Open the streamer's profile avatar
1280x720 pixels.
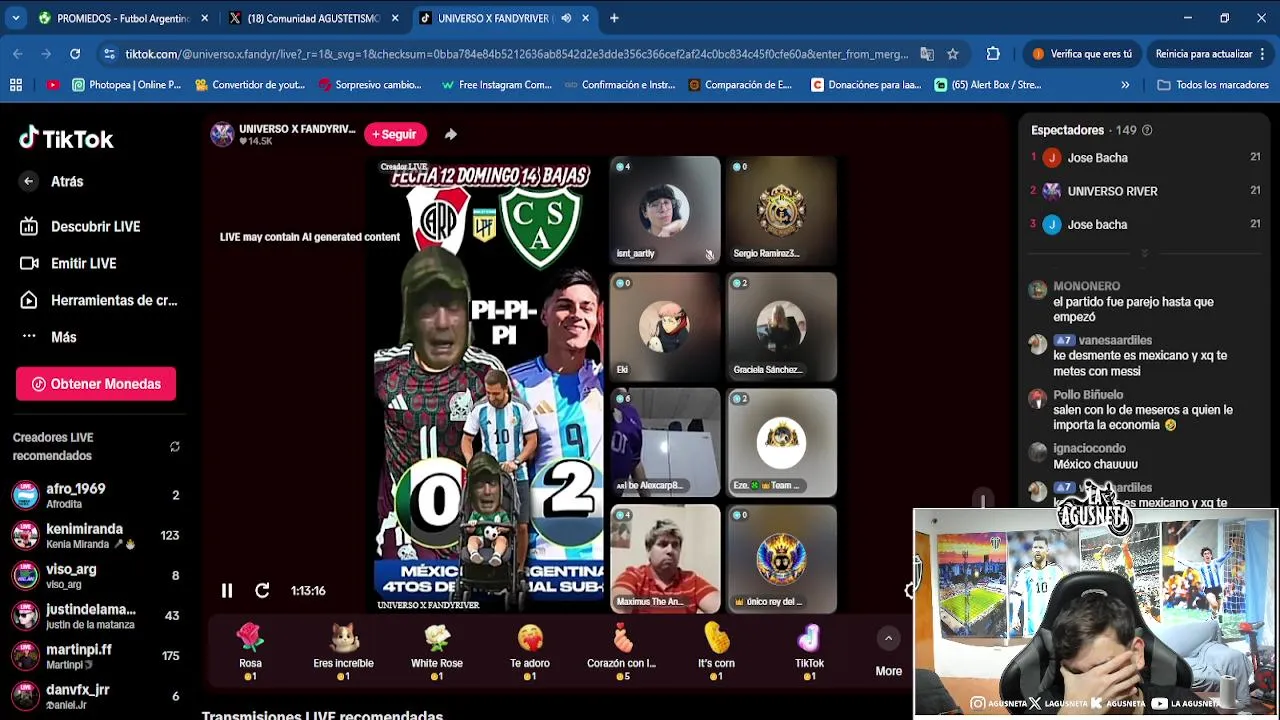(222, 134)
